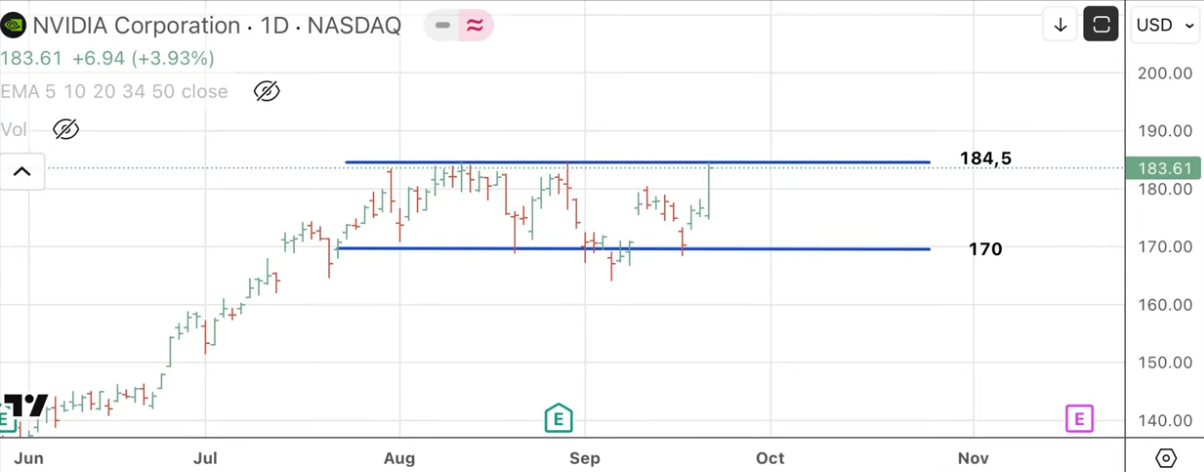Open the 1D interval selector in title
1204x472 pixels.
tap(274, 25)
